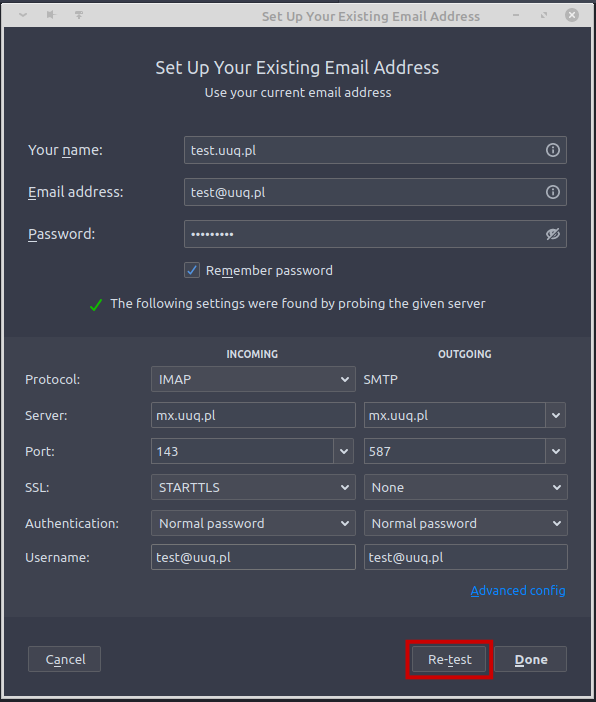Click the Done button
This screenshot has width=596, height=702.
[531, 659]
